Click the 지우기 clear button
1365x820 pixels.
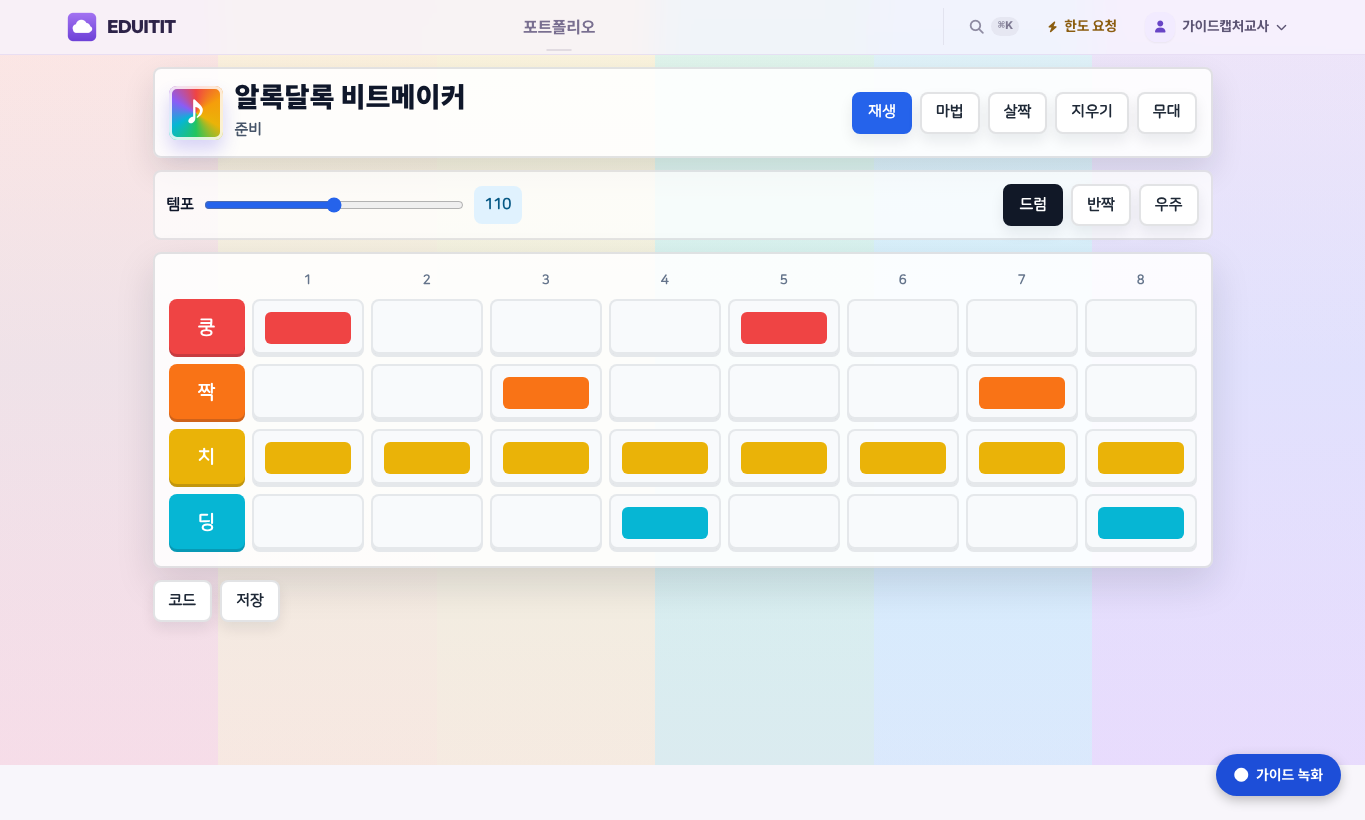[x=1092, y=112]
